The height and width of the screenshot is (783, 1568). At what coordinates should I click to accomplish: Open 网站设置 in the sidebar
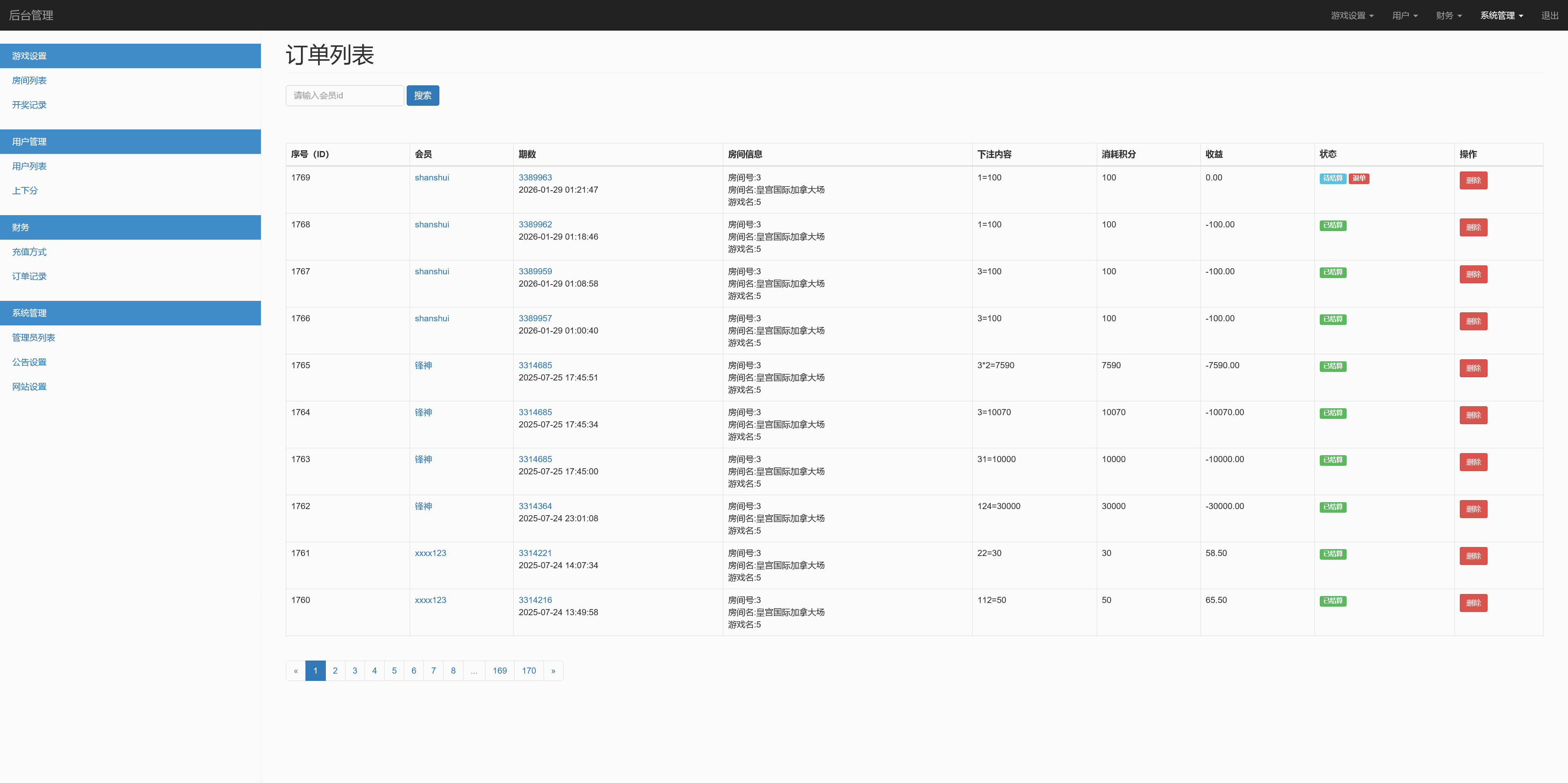pos(29,386)
